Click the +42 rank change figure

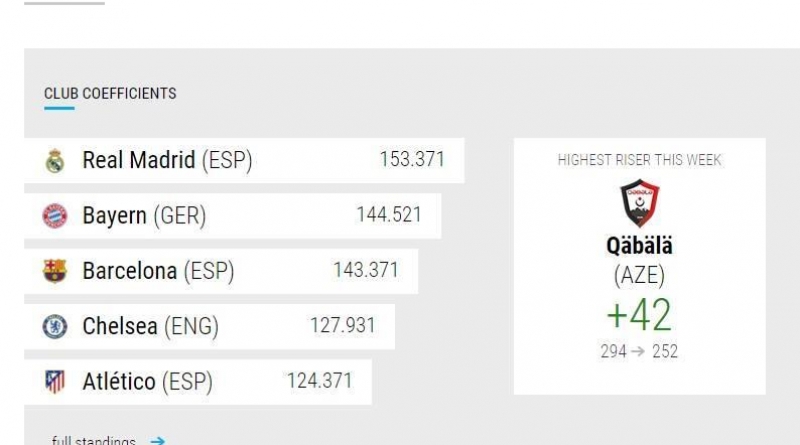pyautogui.click(x=639, y=315)
